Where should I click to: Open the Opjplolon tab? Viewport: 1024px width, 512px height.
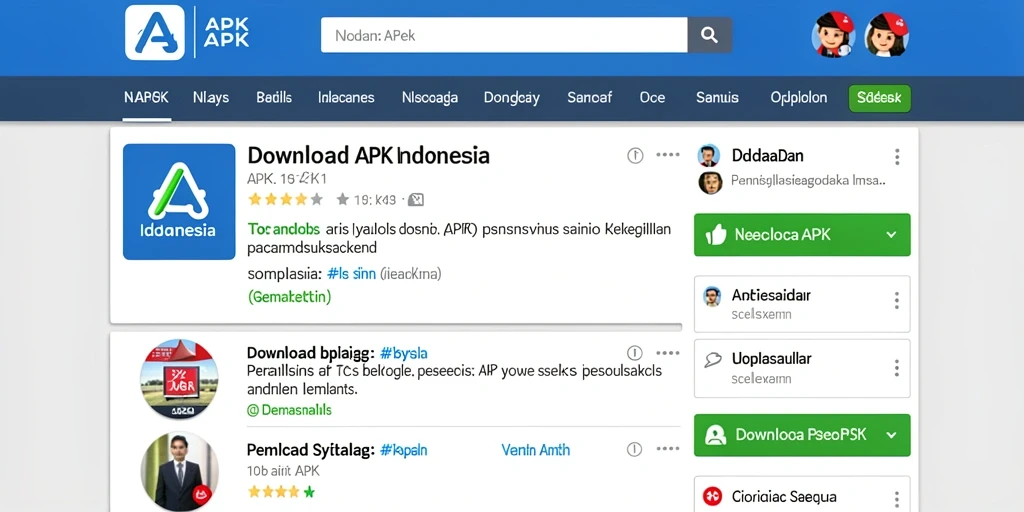799,98
